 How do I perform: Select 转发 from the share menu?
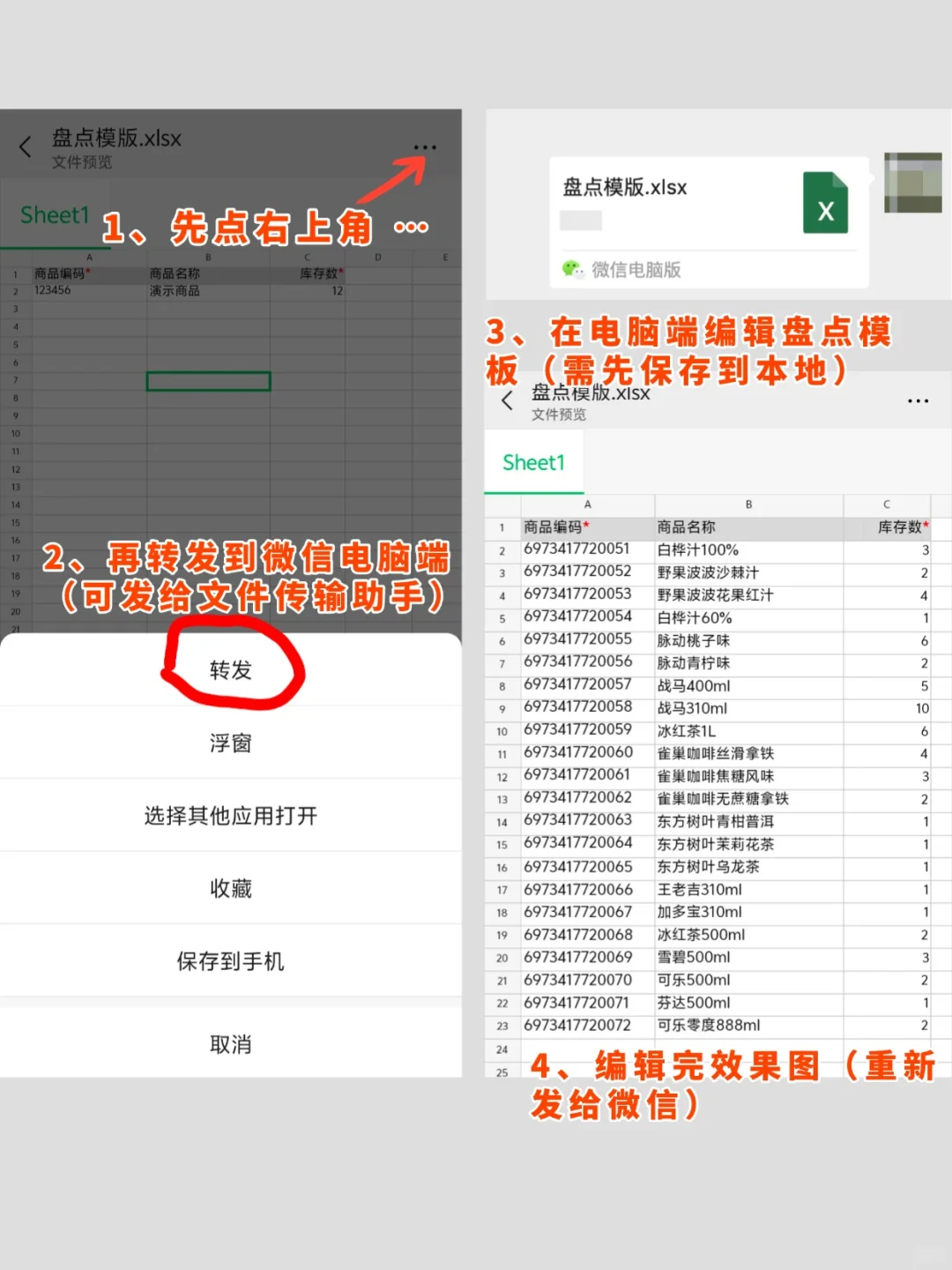[231, 670]
